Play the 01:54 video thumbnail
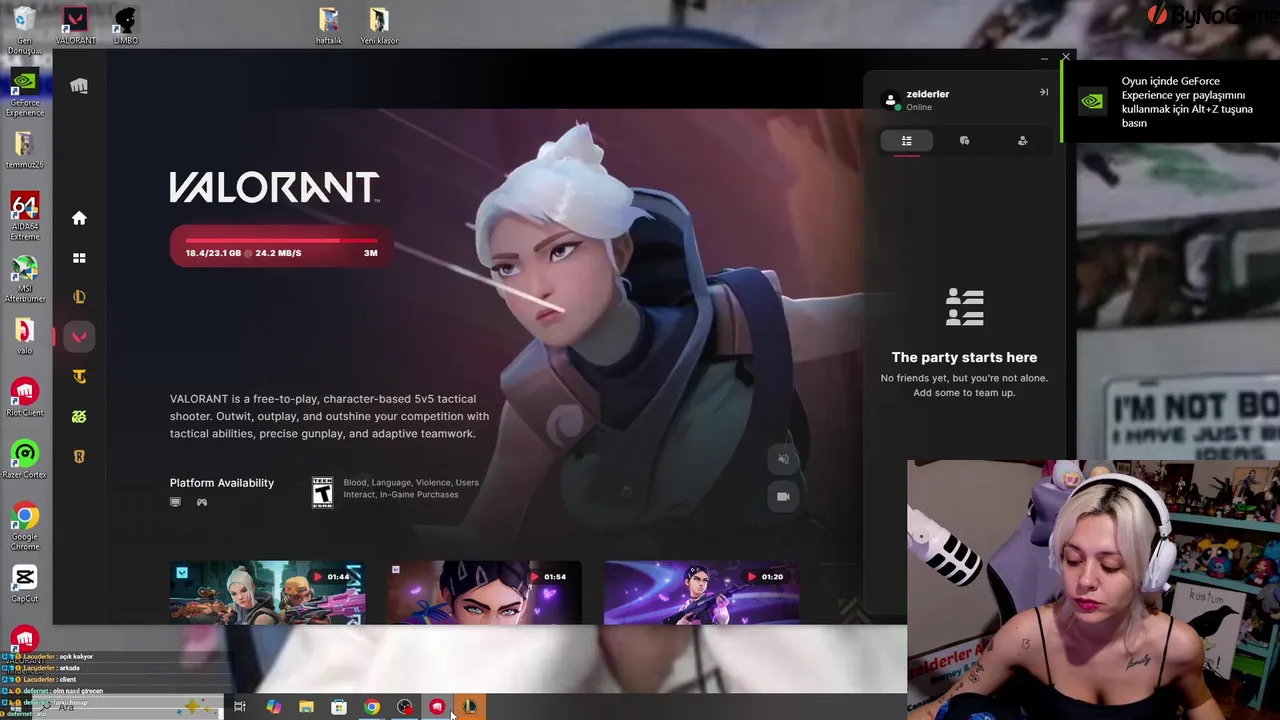This screenshot has width=1280, height=720. click(484, 592)
